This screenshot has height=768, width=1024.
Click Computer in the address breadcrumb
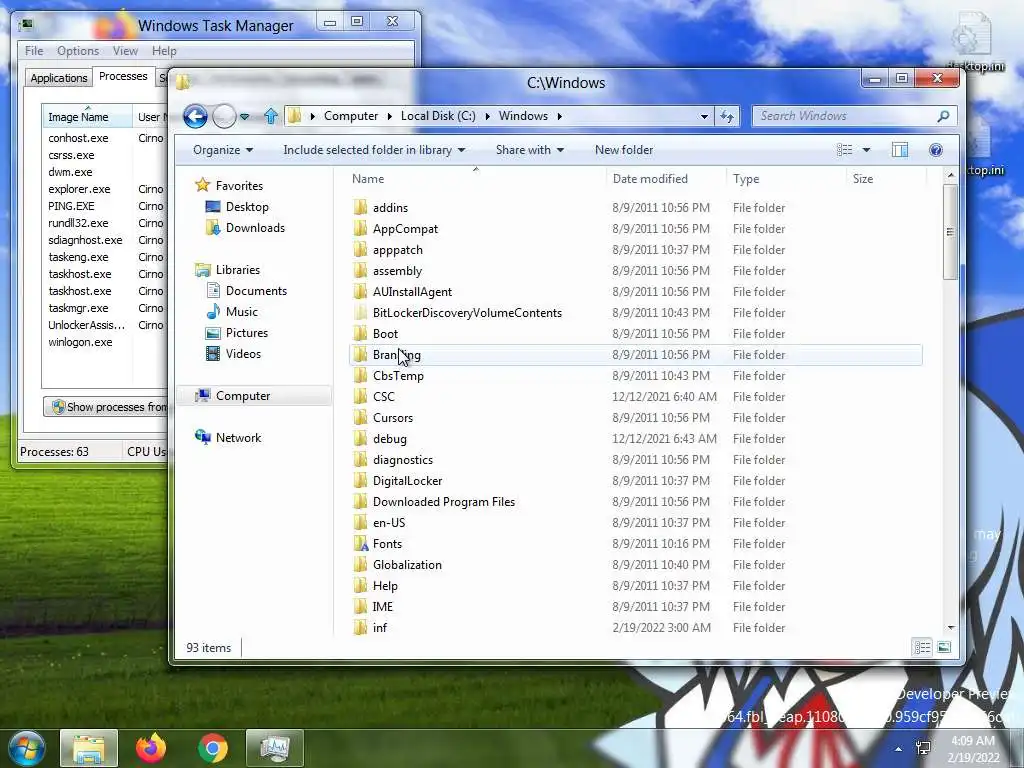(351, 116)
